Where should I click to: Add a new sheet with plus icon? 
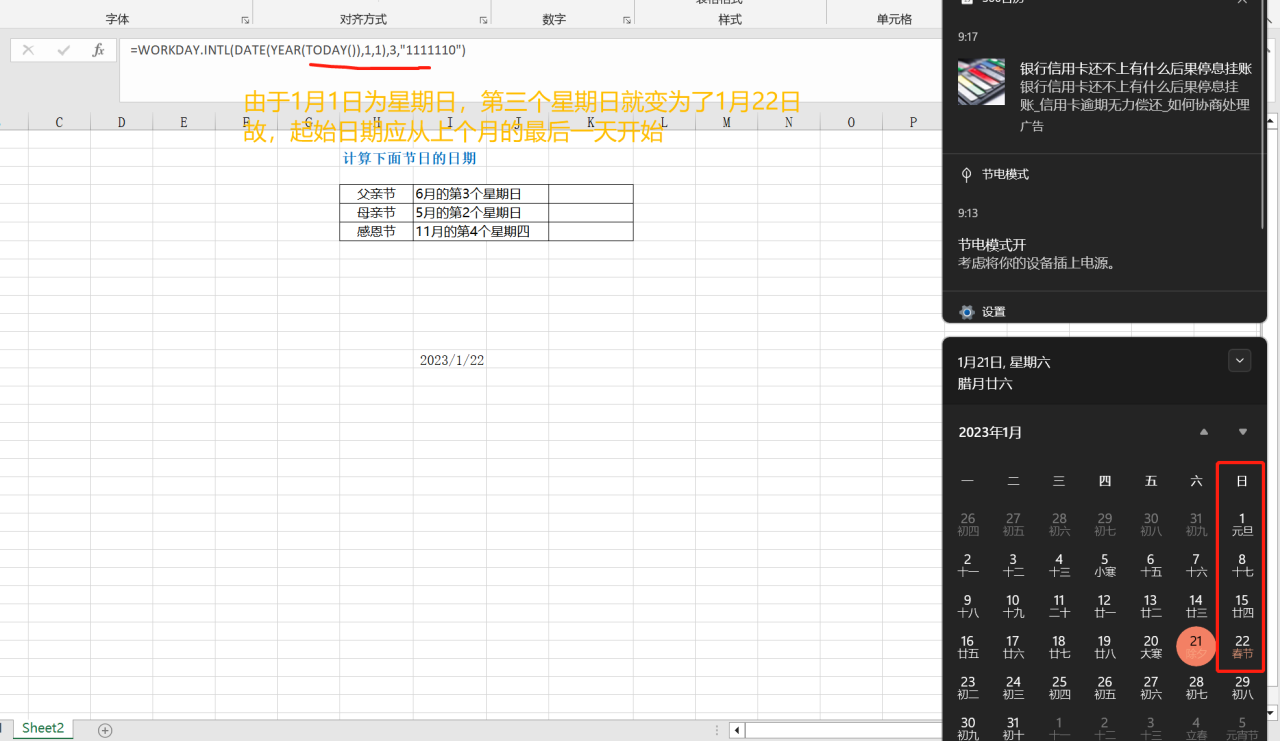105,730
